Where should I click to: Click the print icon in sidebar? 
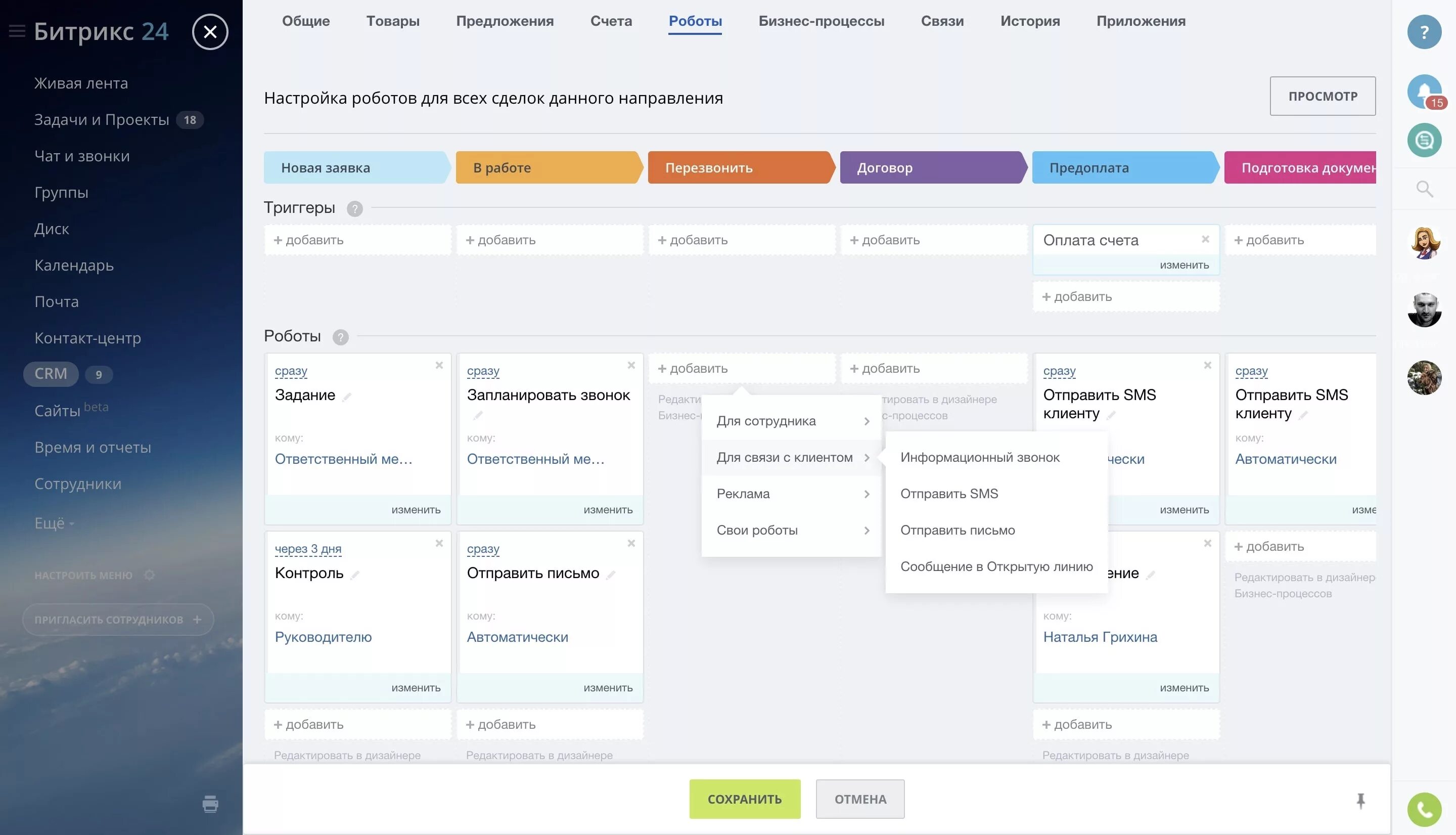point(210,804)
